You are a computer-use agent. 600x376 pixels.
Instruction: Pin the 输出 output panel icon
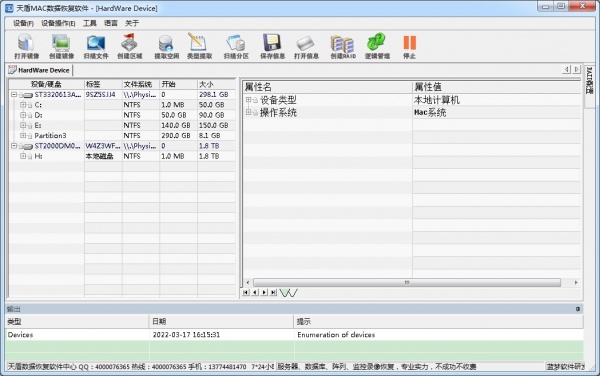click(x=577, y=309)
